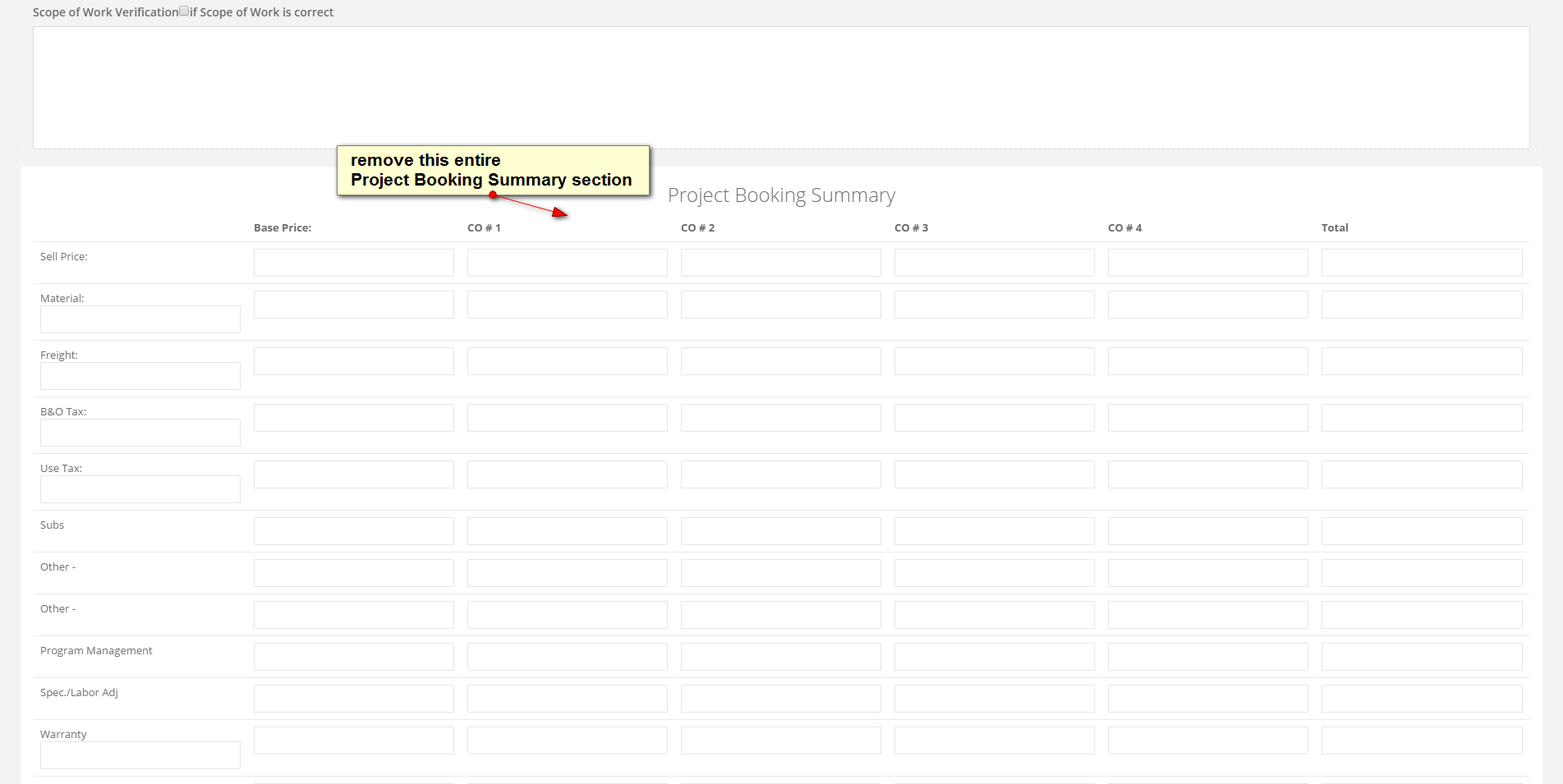
Task: Click the CO # 1 column header
Action: (x=484, y=228)
